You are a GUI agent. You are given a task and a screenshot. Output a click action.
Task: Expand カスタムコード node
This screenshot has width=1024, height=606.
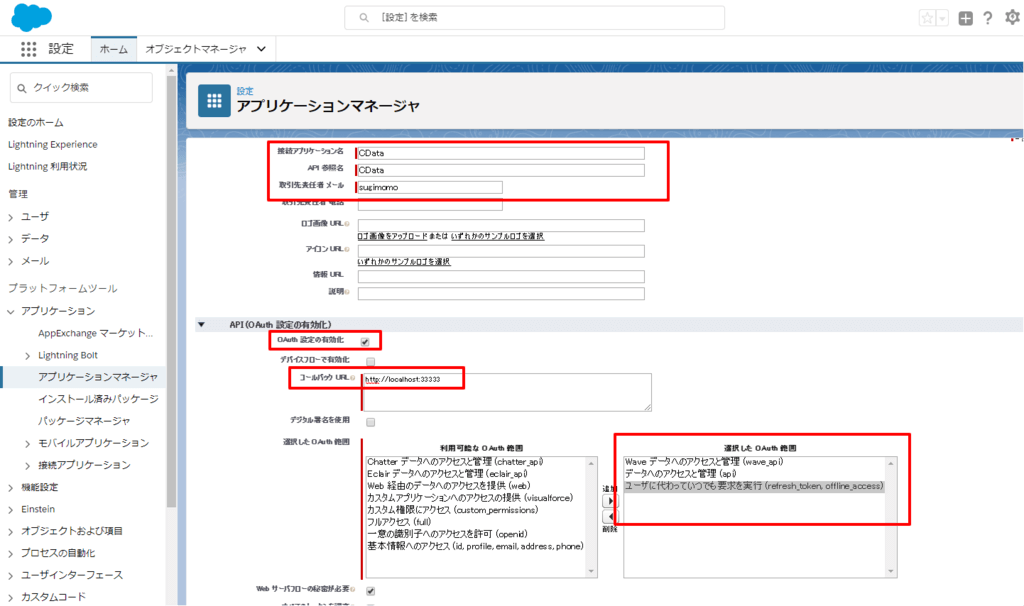tap(10, 598)
